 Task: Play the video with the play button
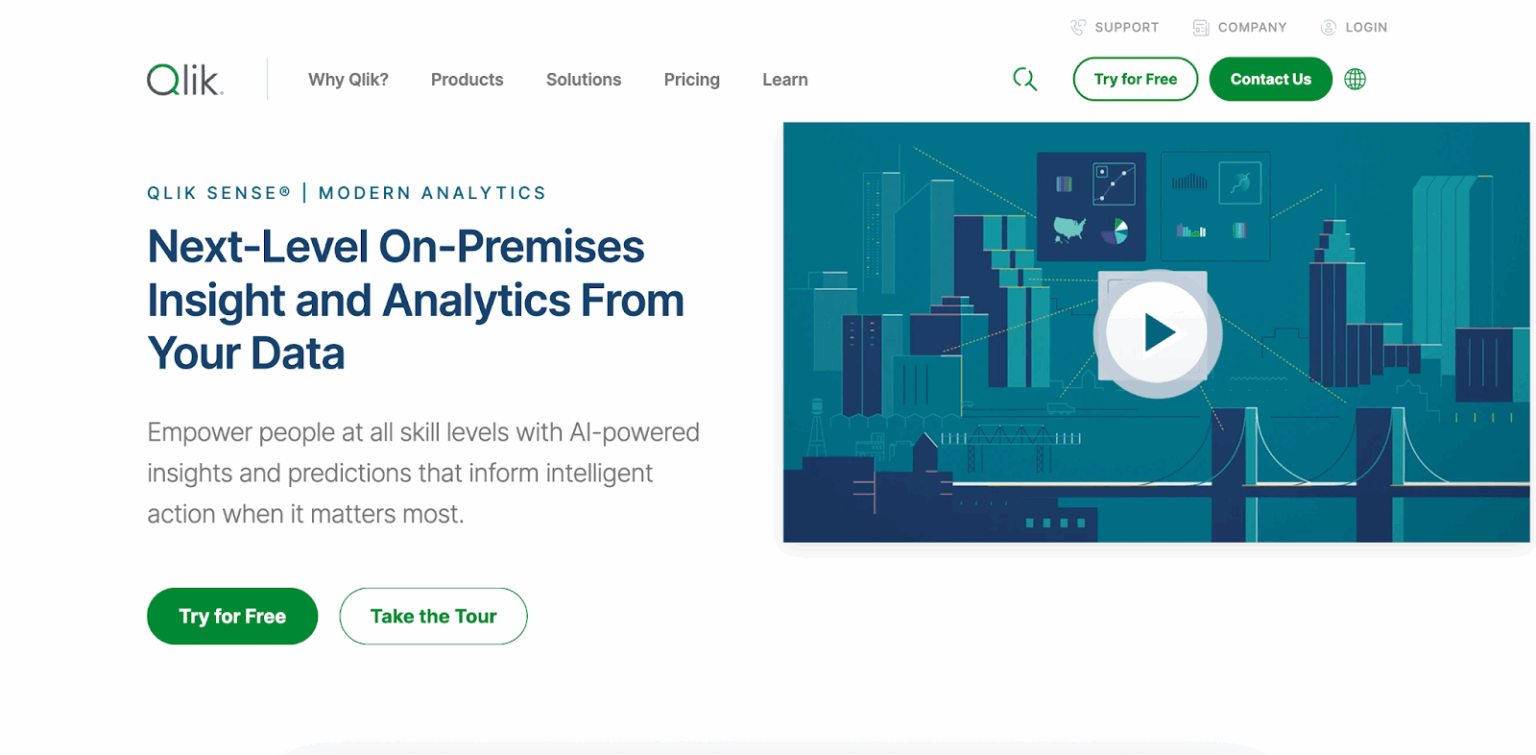click(1157, 332)
